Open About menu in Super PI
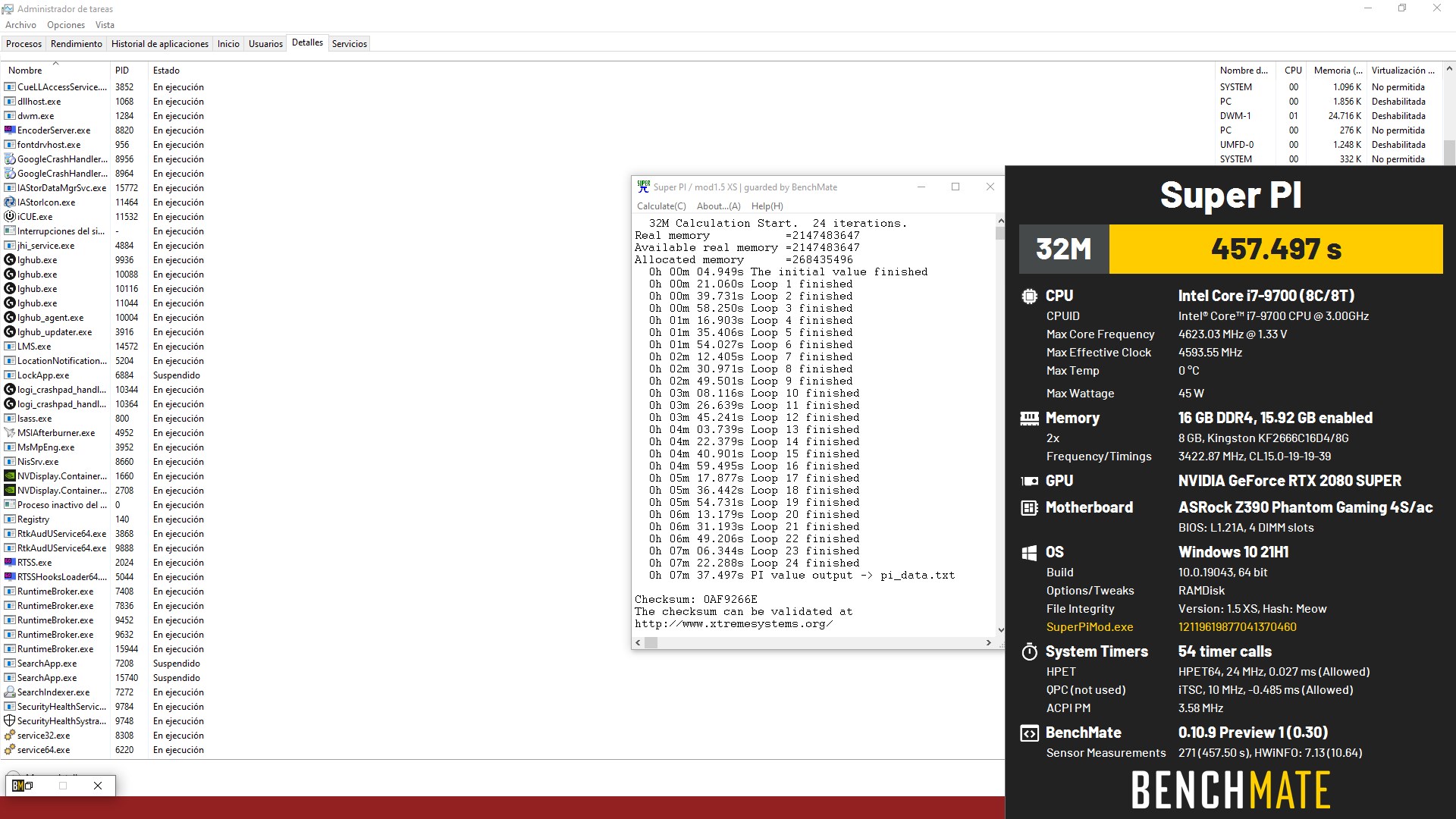The height and width of the screenshot is (819, 1456). 718,206
